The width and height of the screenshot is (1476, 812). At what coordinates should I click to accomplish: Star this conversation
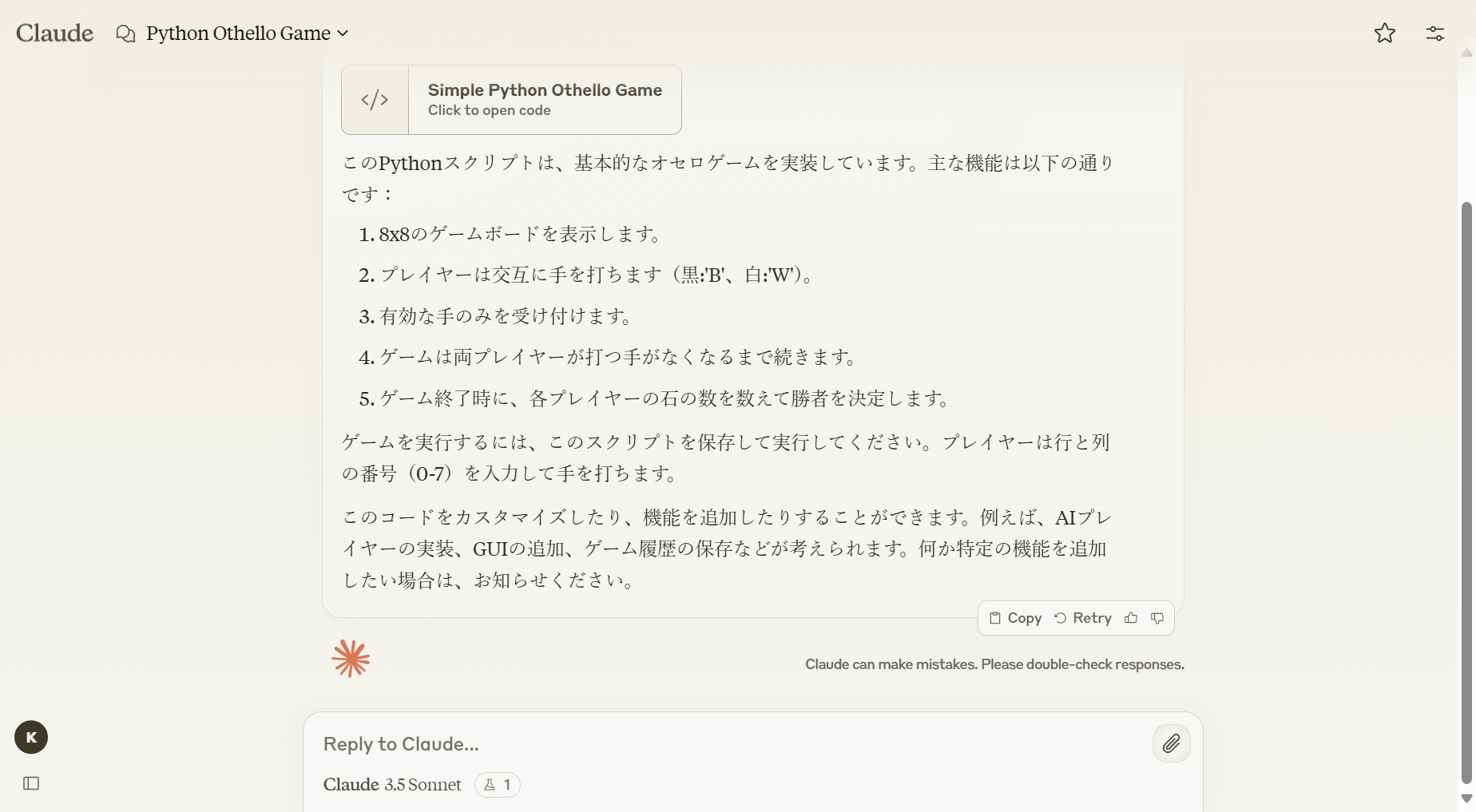point(1384,33)
